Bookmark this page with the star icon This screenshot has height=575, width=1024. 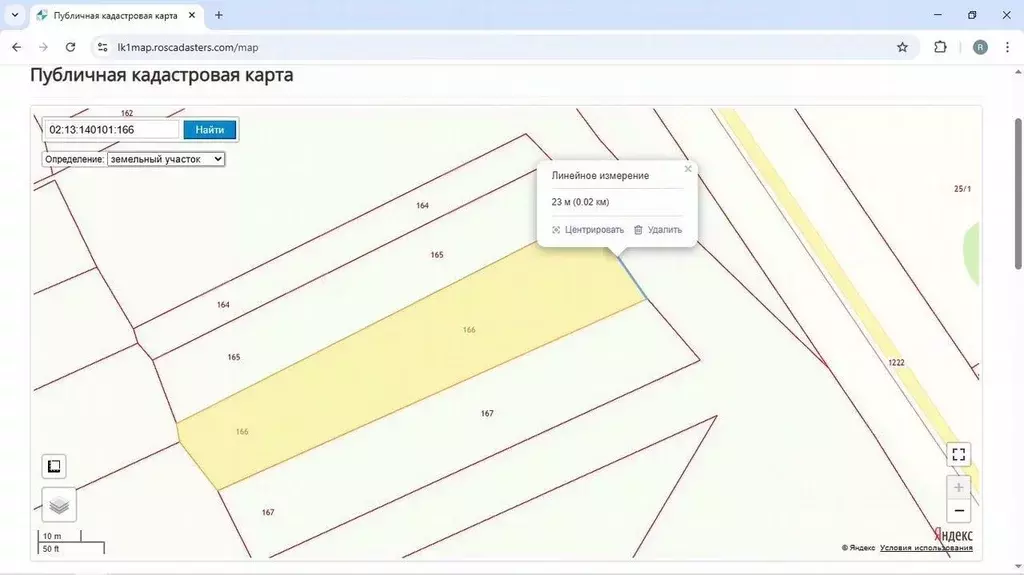tap(902, 47)
